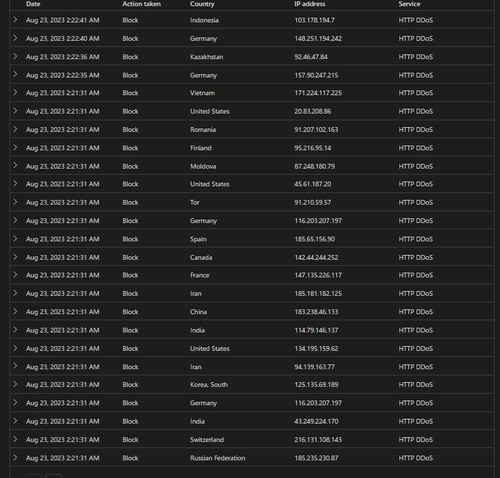Expand the France 147.135.226.117 event
The width and height of the screenshot is (500, 478).
(15, 275)
